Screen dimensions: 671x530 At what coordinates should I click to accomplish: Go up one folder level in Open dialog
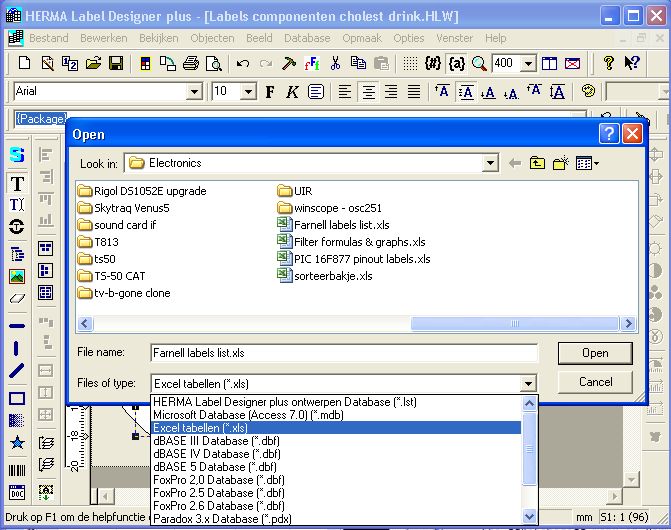539,163
